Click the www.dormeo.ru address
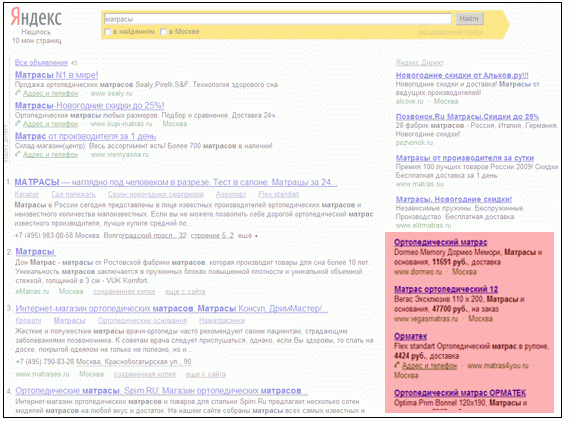The height and width of the screenshot is (421, 570). tap(418, 272)
